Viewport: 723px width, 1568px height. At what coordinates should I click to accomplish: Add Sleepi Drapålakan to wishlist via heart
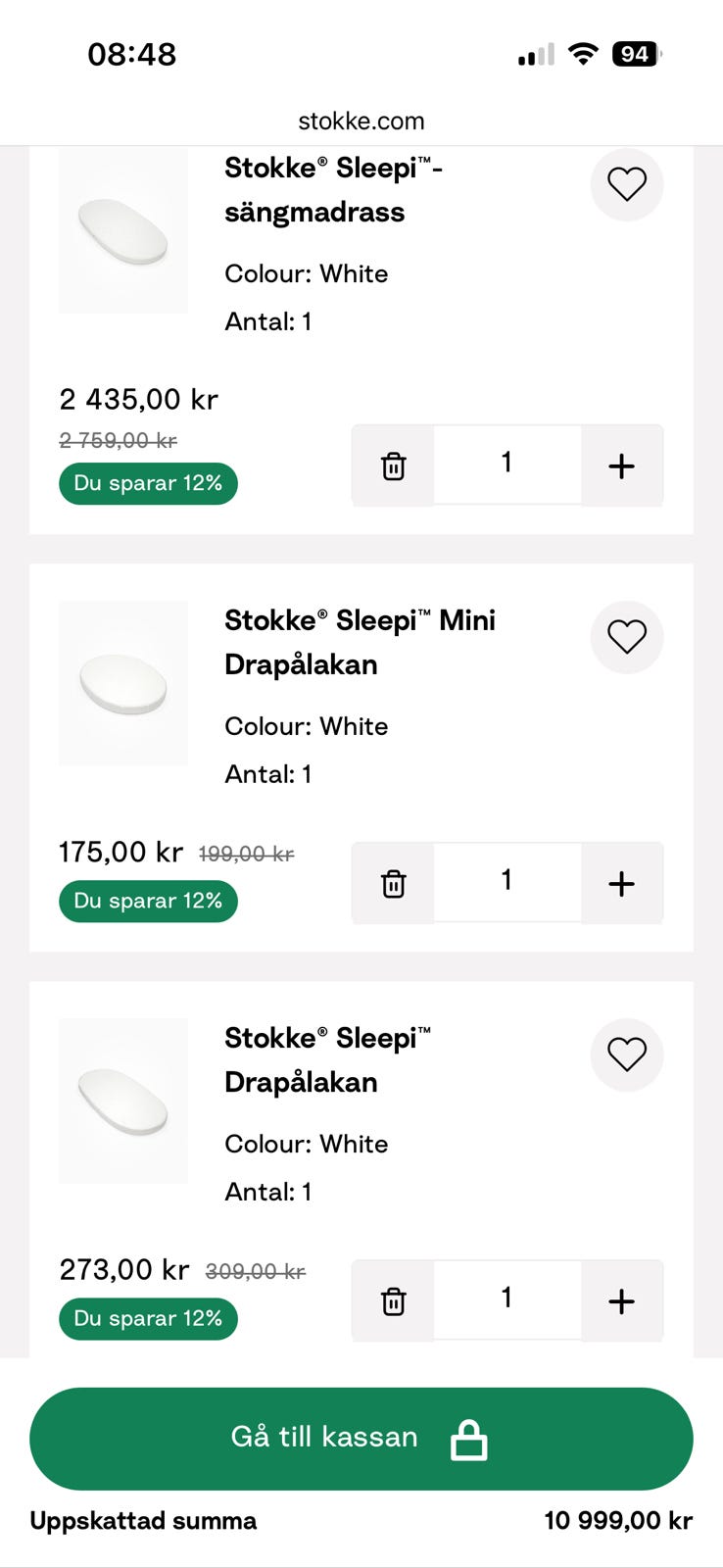coord(627,1054)
